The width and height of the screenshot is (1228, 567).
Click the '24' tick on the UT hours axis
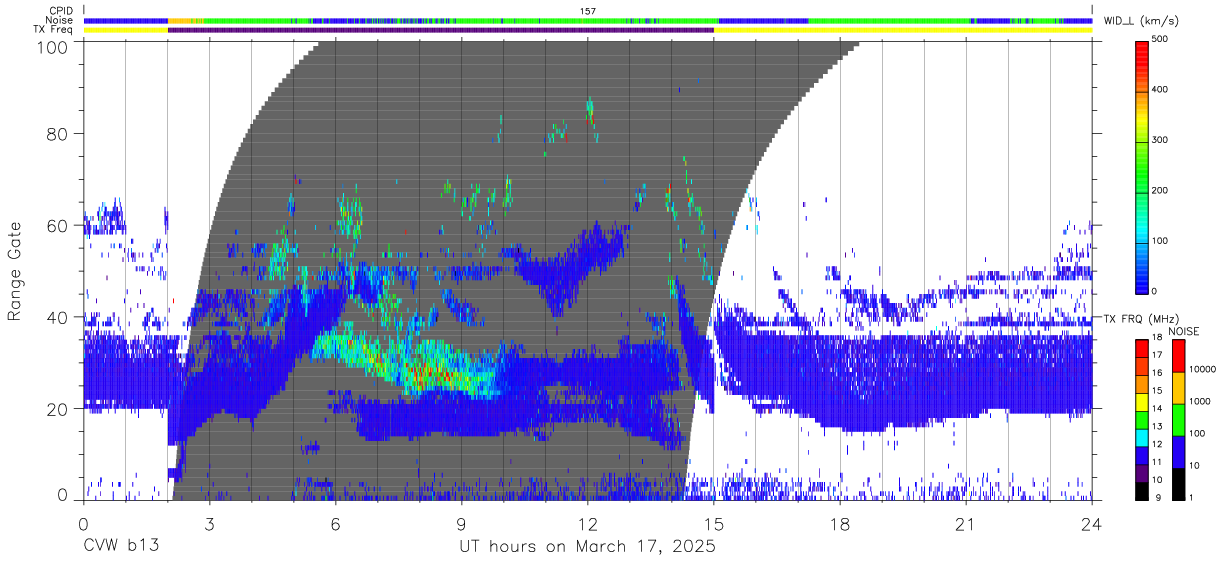click(x=1092, y=525)
